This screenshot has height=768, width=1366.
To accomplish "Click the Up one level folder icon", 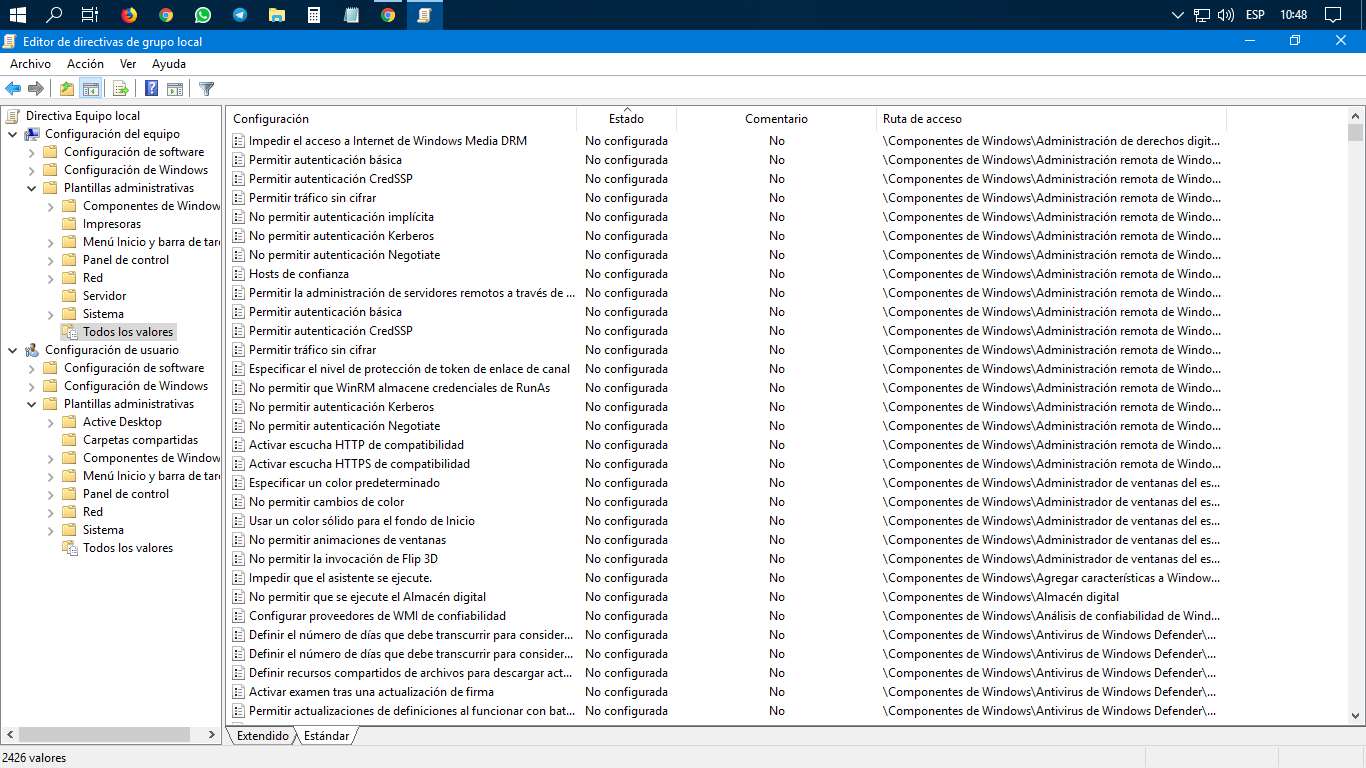I will 67,88.
